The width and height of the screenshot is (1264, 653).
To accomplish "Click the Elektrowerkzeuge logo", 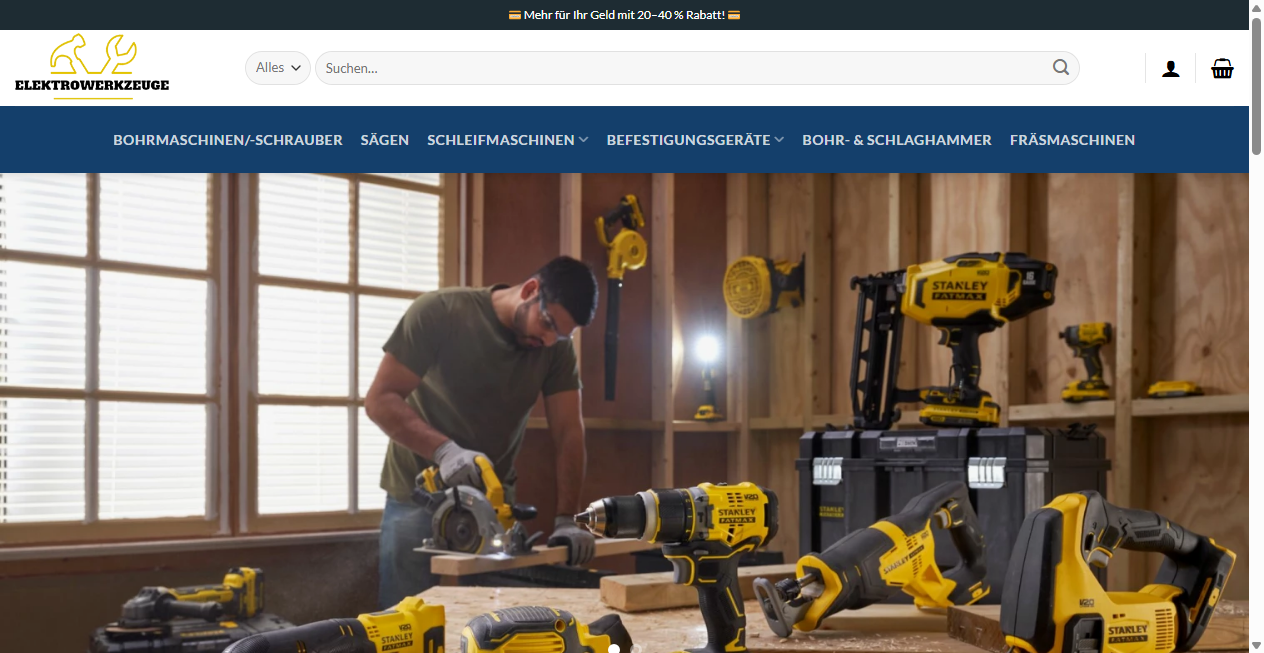I will 92,66.
